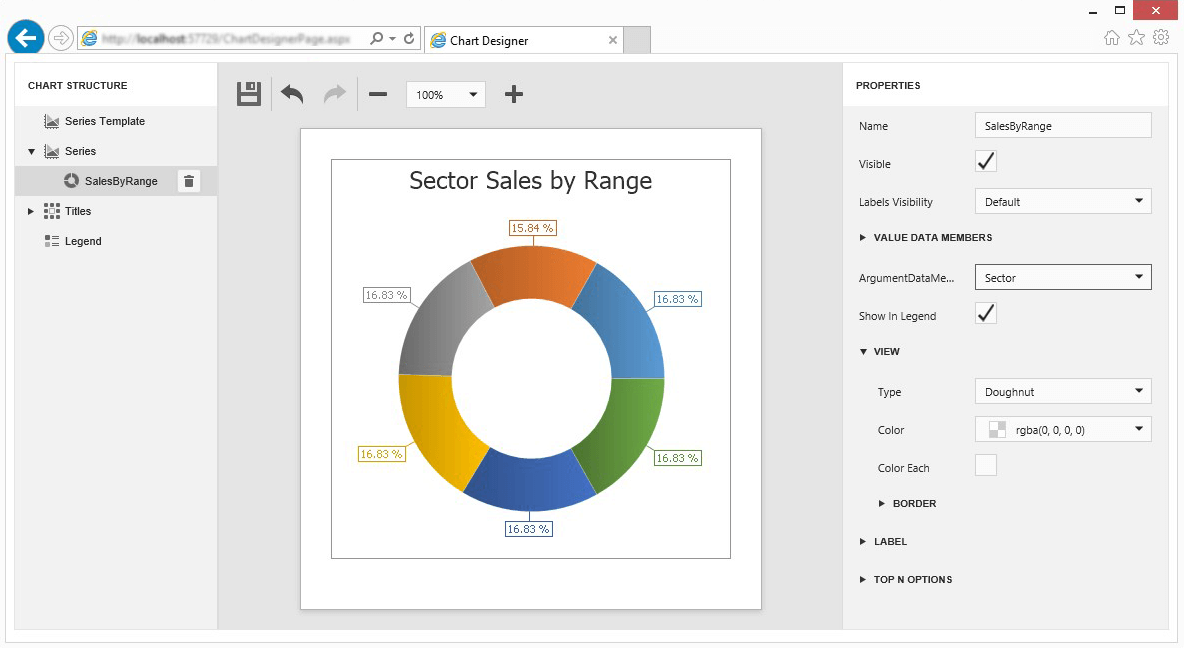Image resolution: width=1184 pixels, height=648 pixels.
Task: Click the Name input field
Action: pos(1062,126)
